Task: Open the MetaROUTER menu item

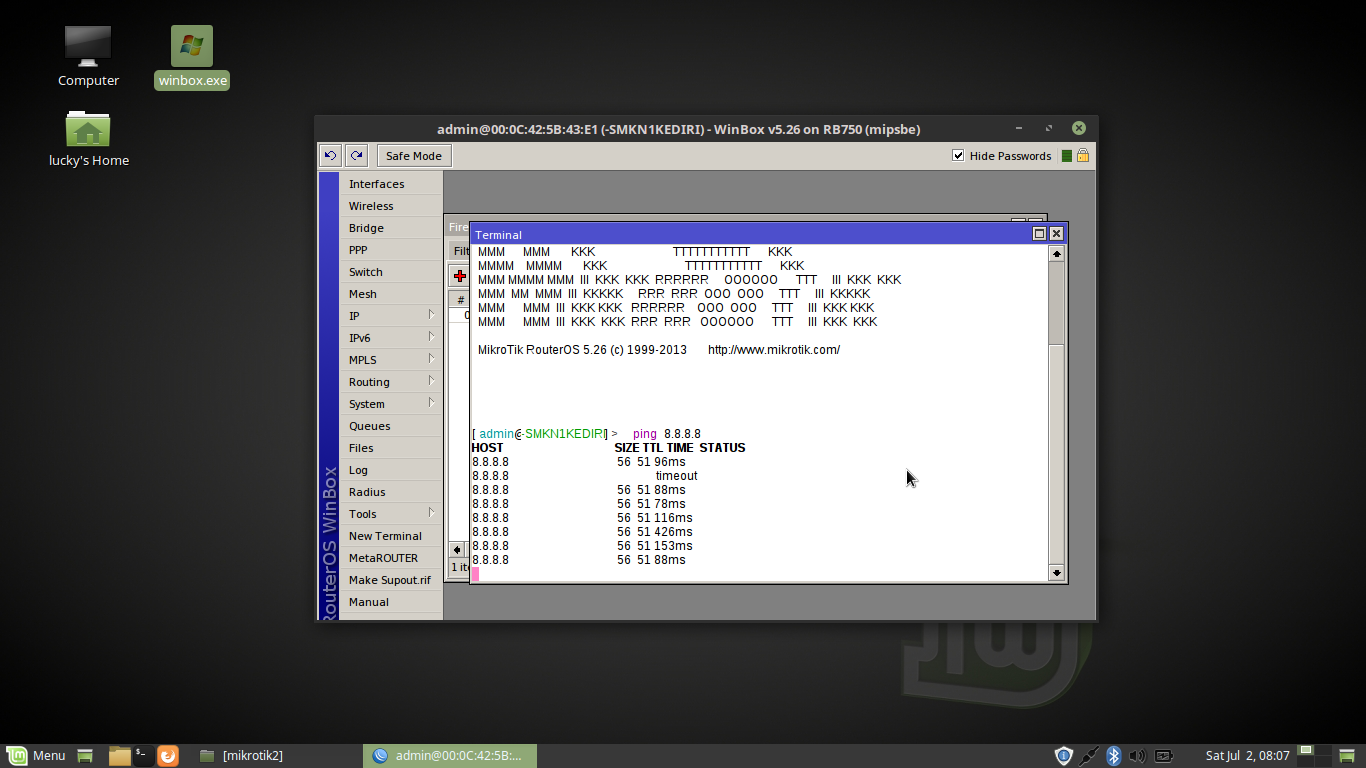Action: [391, 558]
